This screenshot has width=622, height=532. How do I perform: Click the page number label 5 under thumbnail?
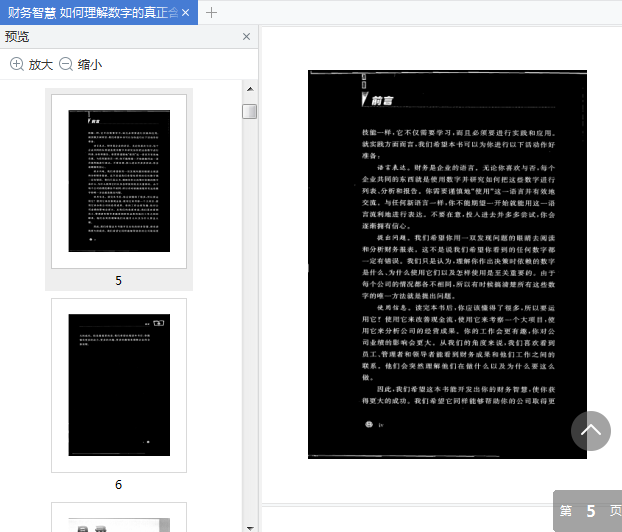(119, 280)
